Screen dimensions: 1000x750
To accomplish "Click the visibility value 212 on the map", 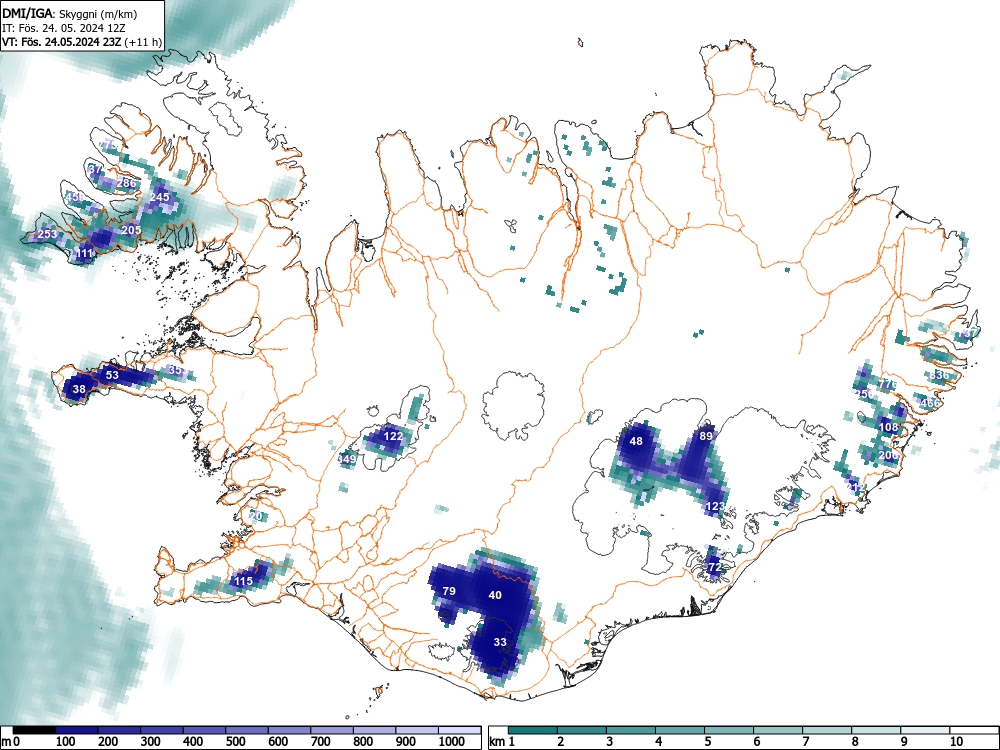I will tap(855, 488).
